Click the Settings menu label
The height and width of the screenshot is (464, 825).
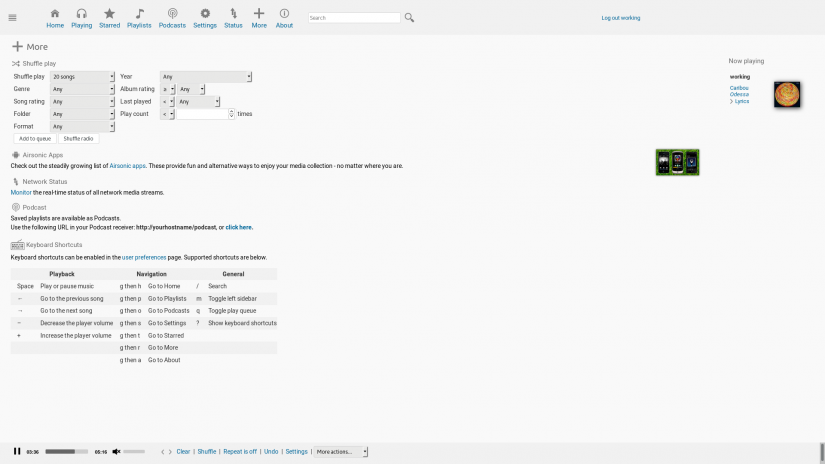point(205,25)
